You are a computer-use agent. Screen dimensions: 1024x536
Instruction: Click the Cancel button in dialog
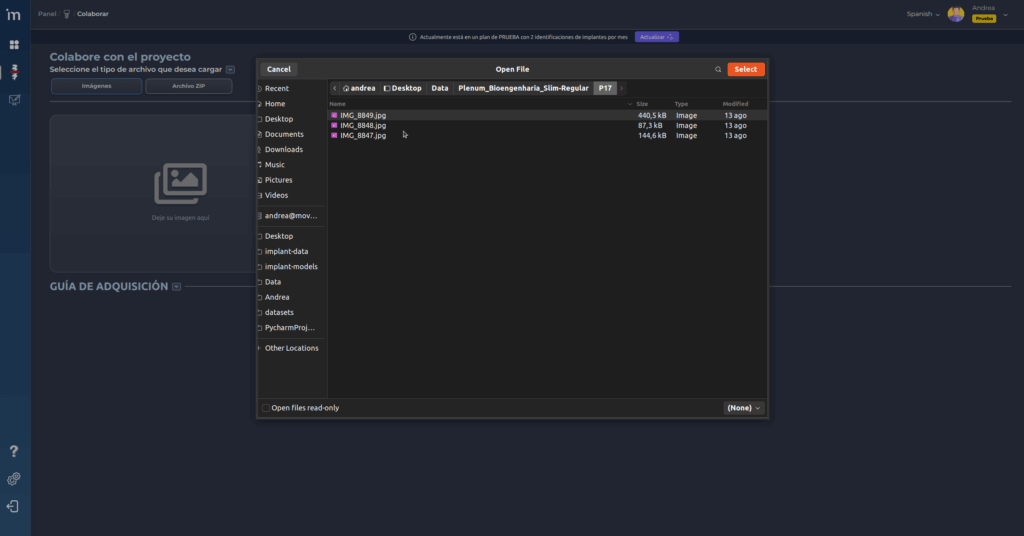[x=279, y=70]
